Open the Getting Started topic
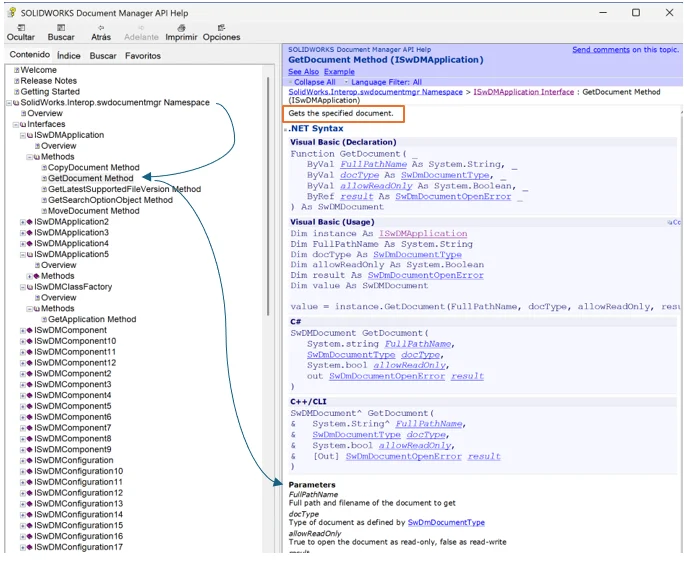684x567 pixels. click(x=50, y=92)
